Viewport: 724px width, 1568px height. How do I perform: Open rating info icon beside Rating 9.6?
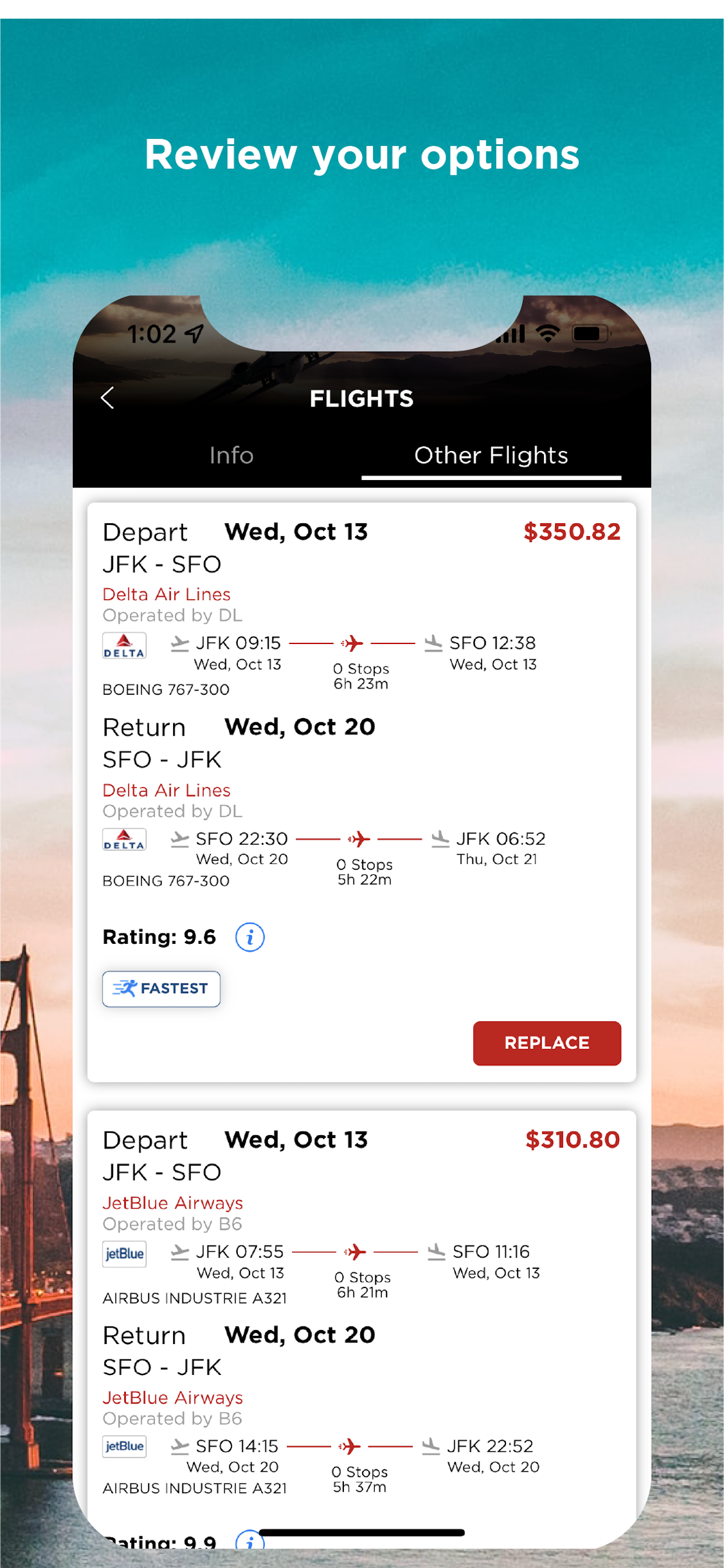(249, 937)
